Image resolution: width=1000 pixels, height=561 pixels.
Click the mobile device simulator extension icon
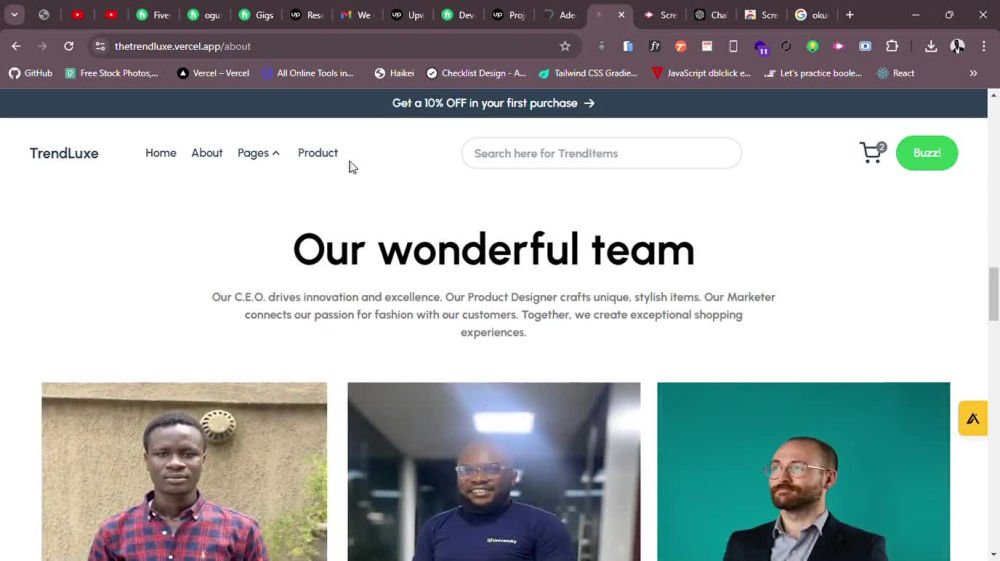pos(733,46)
